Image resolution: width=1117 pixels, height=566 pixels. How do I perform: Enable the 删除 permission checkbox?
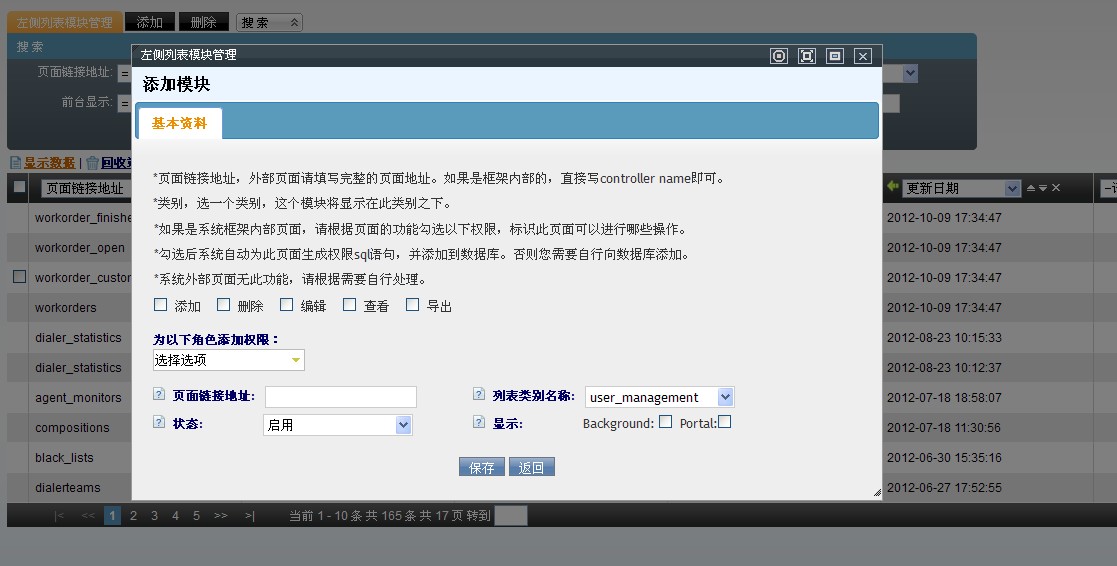(224, 305)
